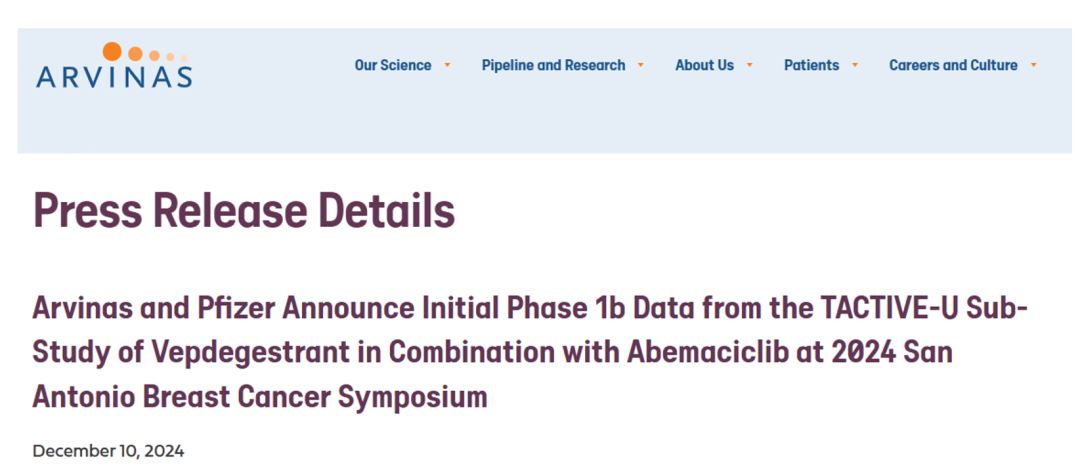Open the Our Science menu

click(393, 65)
